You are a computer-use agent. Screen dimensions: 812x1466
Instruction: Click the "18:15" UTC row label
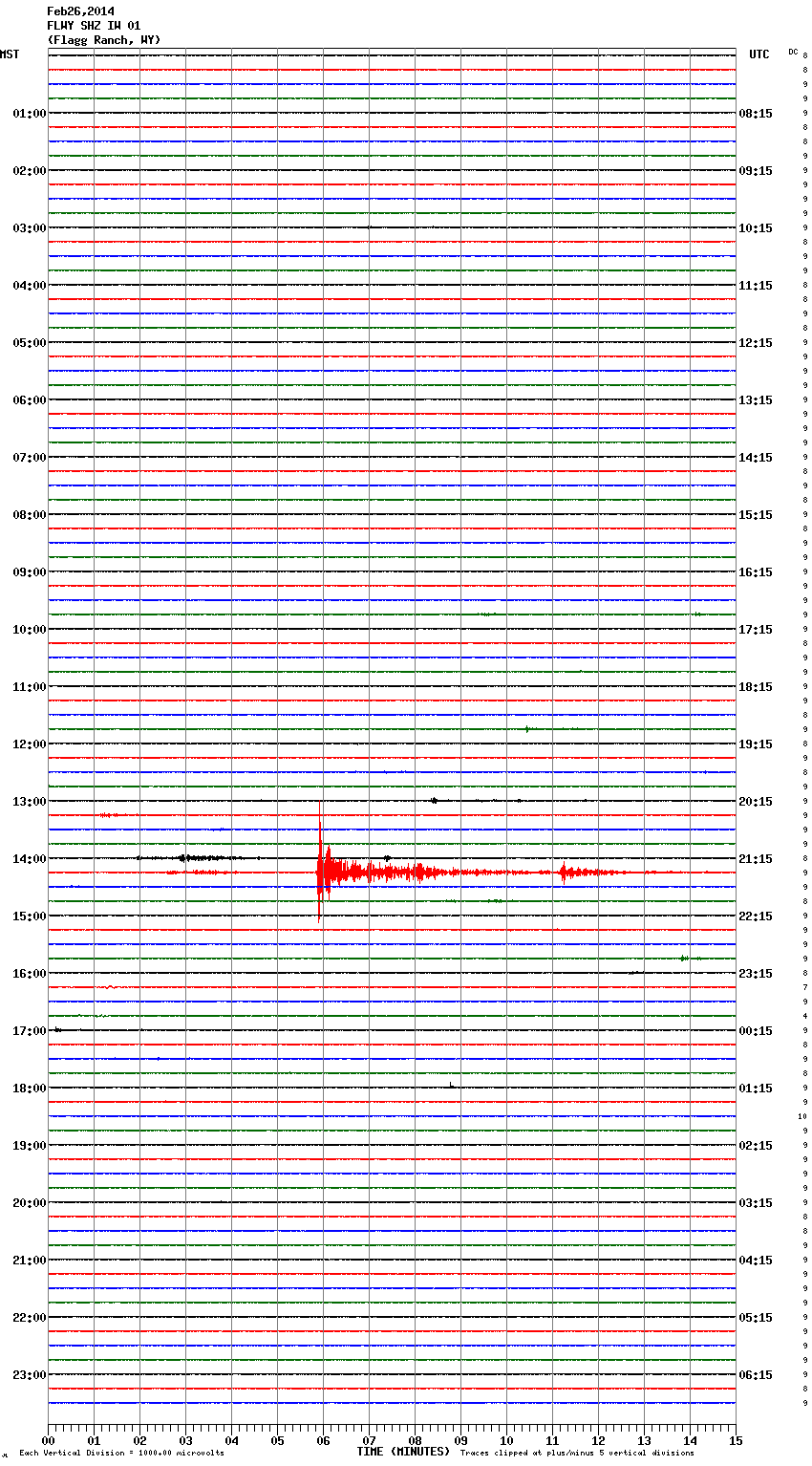[756, 687]
